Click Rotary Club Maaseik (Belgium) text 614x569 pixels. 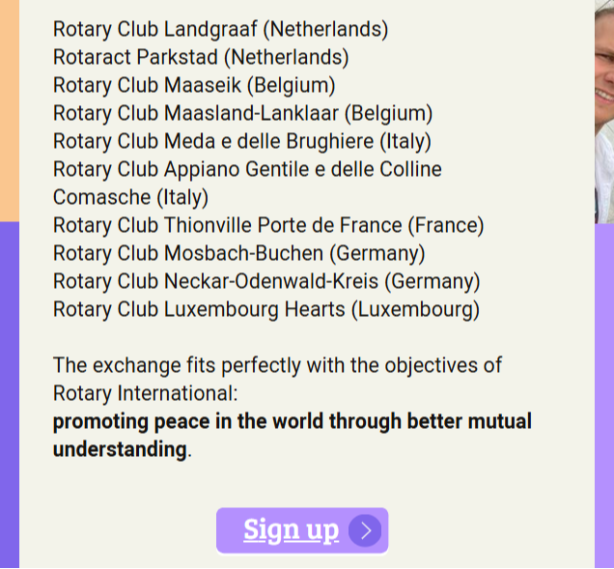tap(194, 85)
